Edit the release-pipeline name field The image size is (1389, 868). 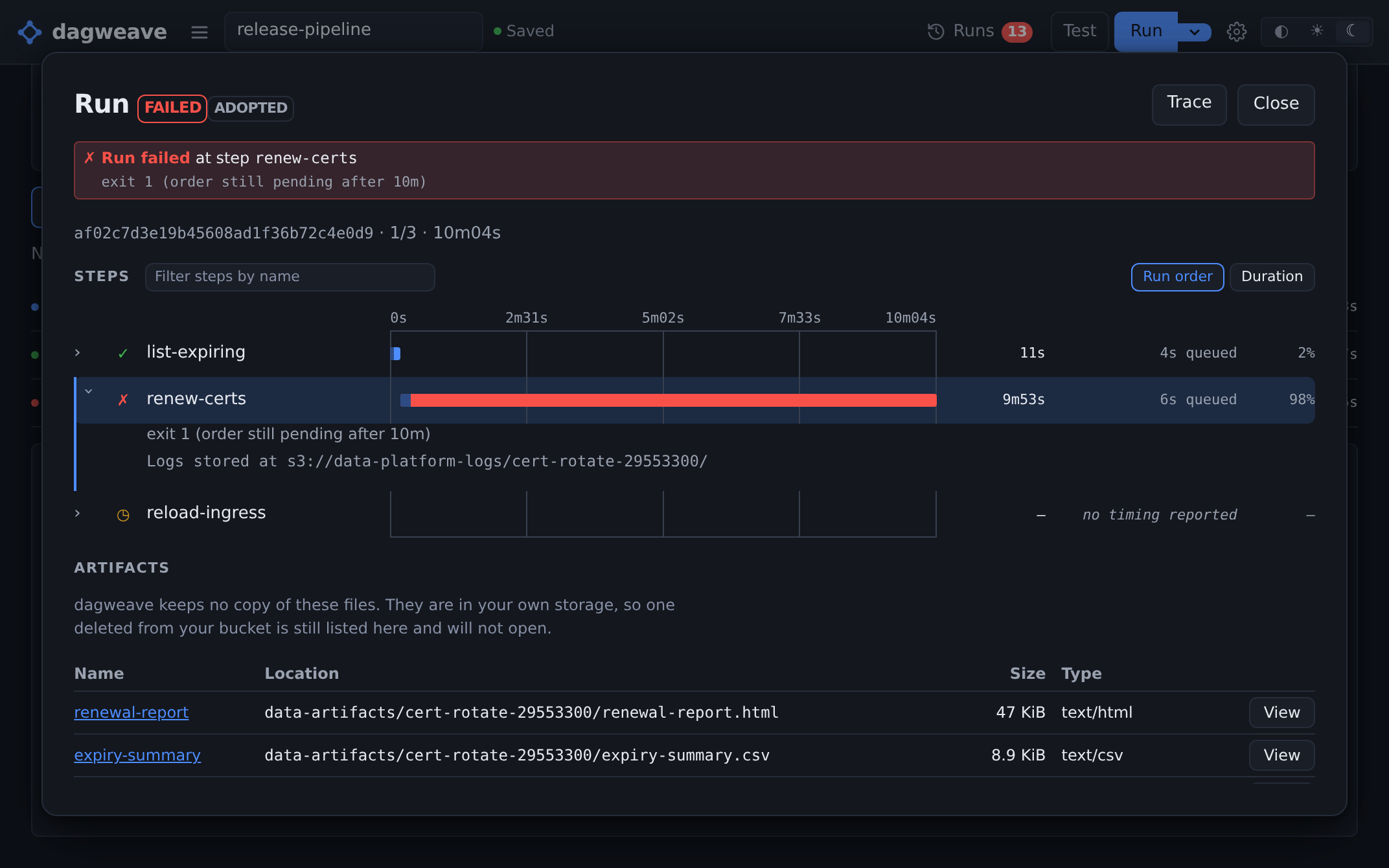[353, 31]
